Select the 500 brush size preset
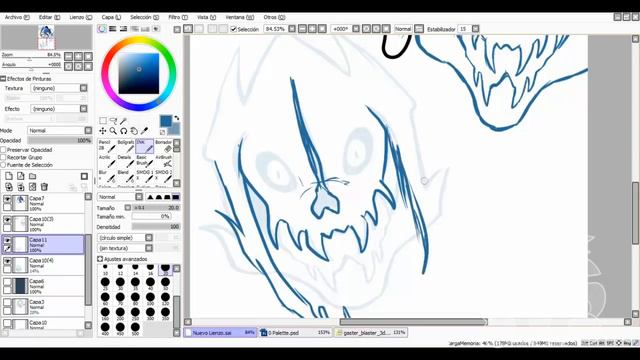The image size is (640, 360). 135,328
